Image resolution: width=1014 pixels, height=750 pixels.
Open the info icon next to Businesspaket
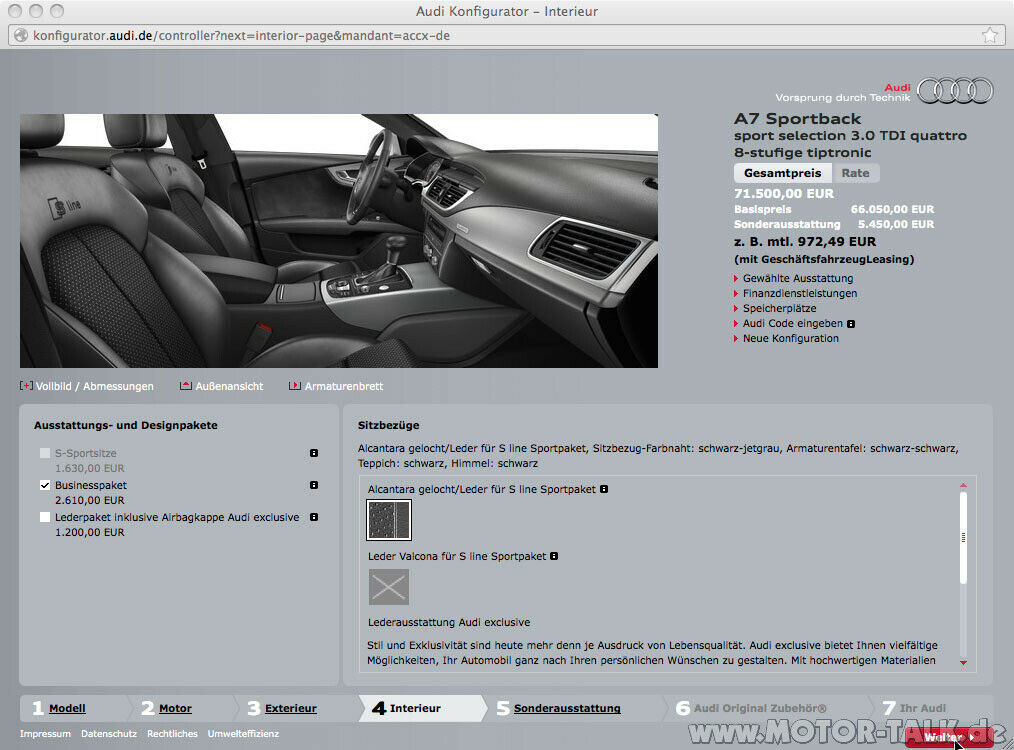(x=313, y=485)
